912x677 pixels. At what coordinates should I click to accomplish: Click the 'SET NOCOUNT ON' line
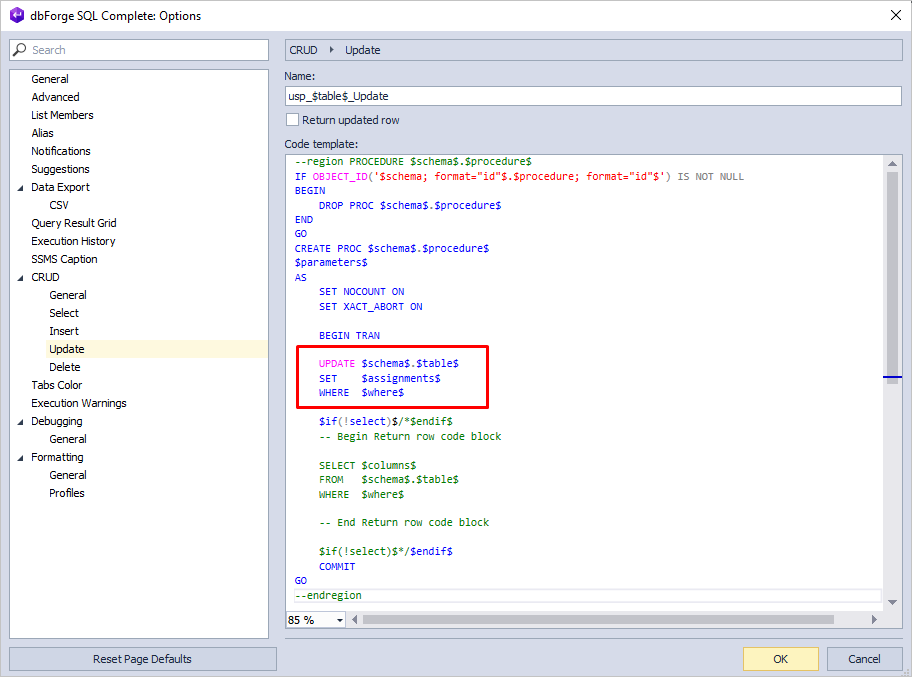pyautogui.click(x=361, y=292)
